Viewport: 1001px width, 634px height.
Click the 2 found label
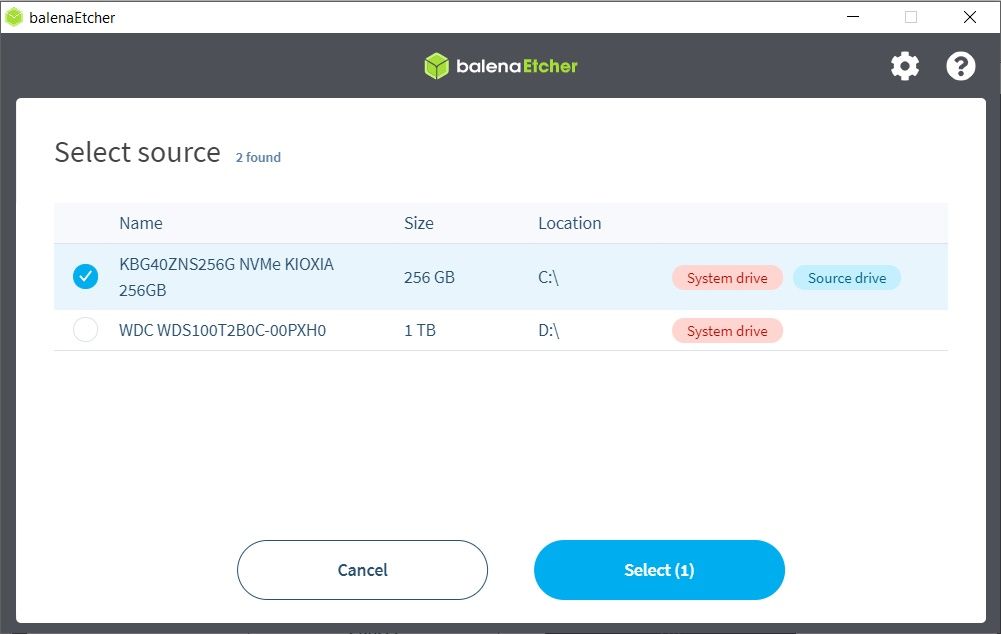(257, 157)
